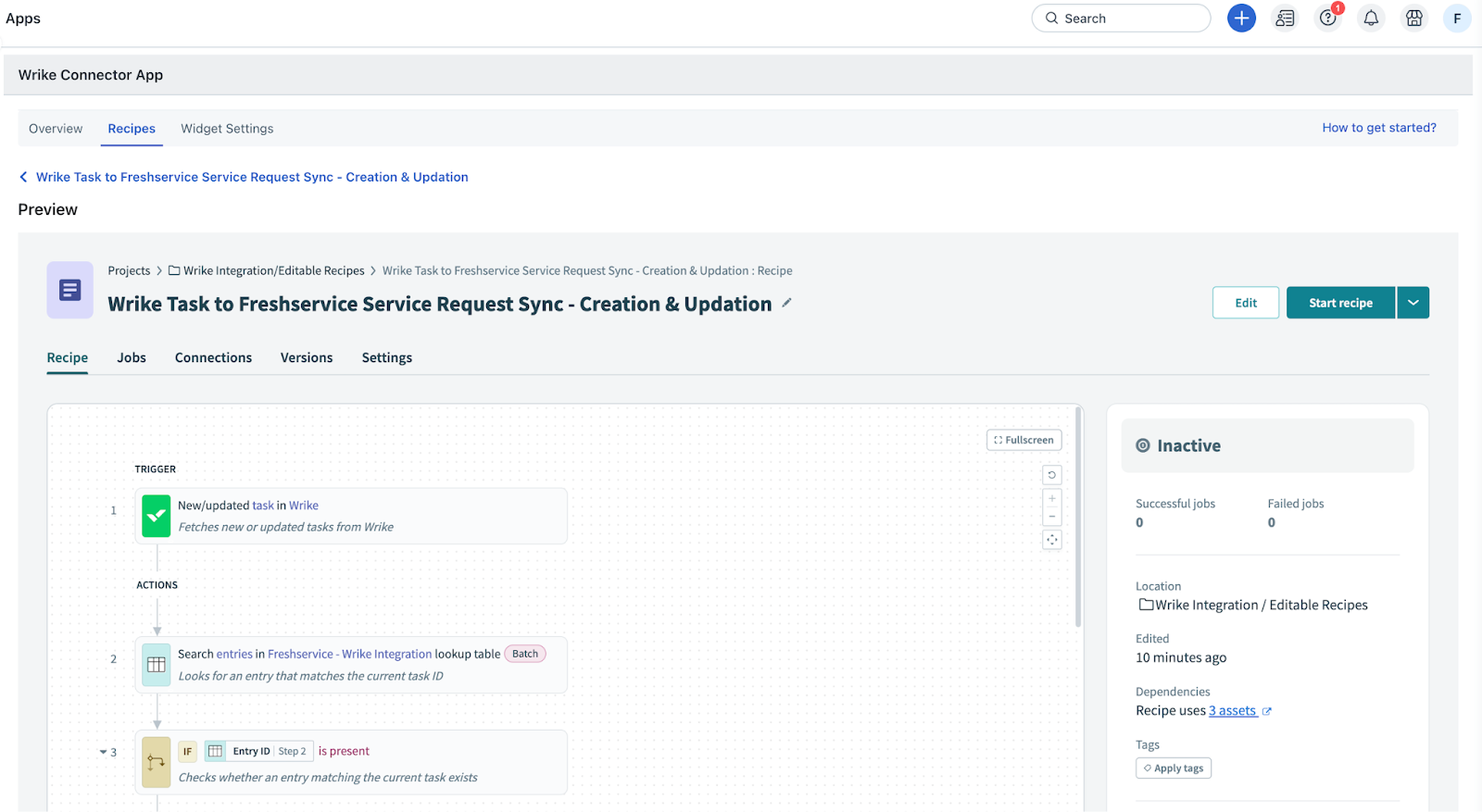The height and width of the screenshot is (812, 1482).
Task: Click the Fullscreen button
Action: click(x=1024, y=440)
